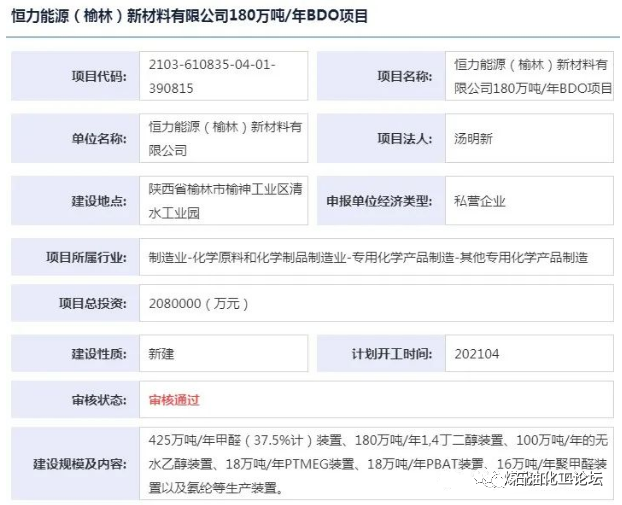Click project code value 2103-610835-04-01-390815
The width and height of the screenshot is (622, 505).
(212, 76)
